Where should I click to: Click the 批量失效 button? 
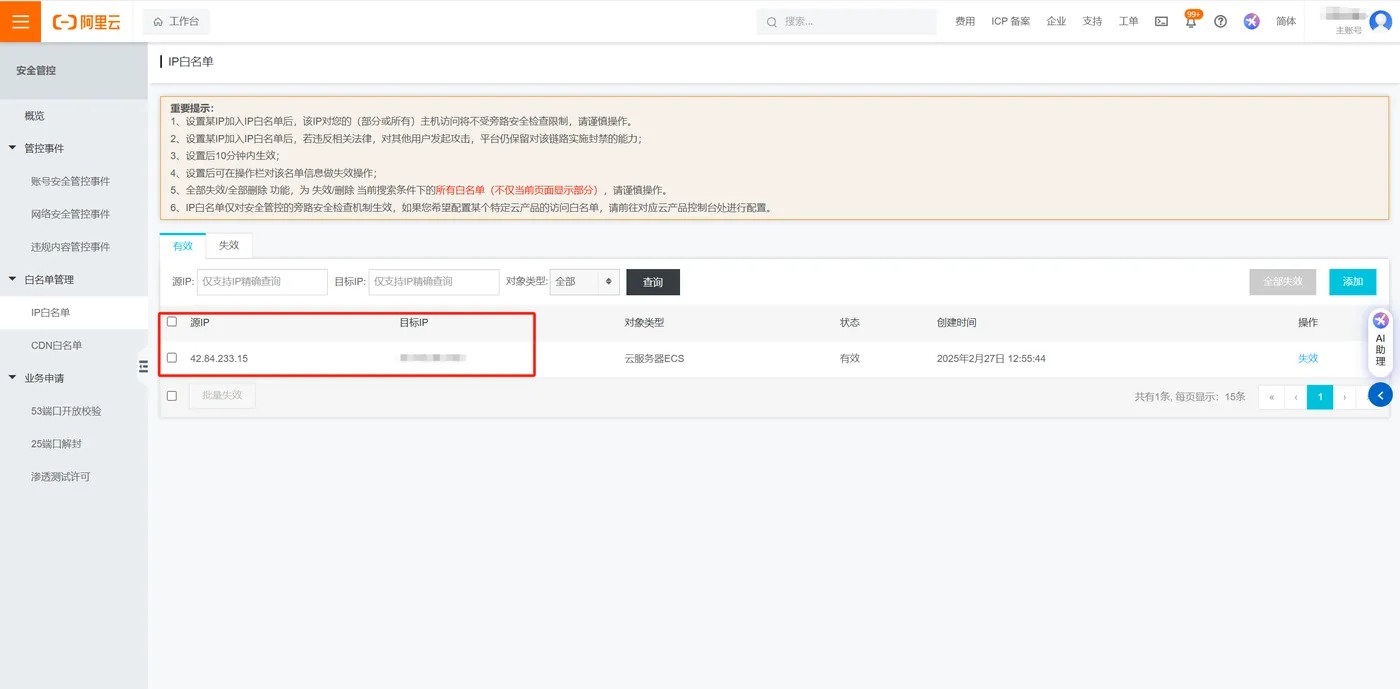tap(222, 396)
